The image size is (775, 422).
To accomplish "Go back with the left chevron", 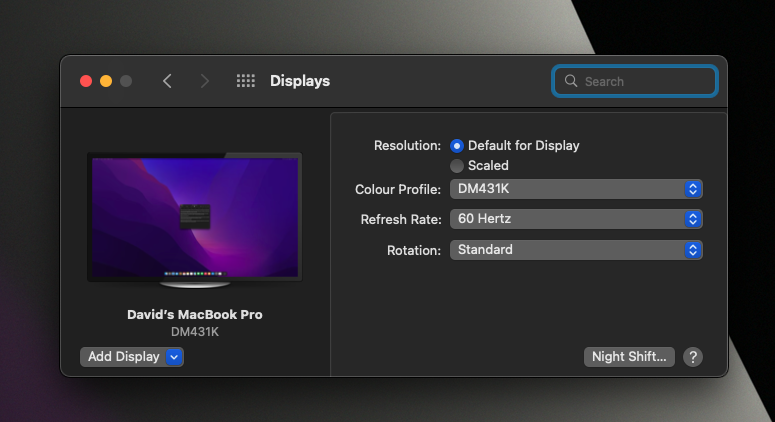I will point(167,81).
